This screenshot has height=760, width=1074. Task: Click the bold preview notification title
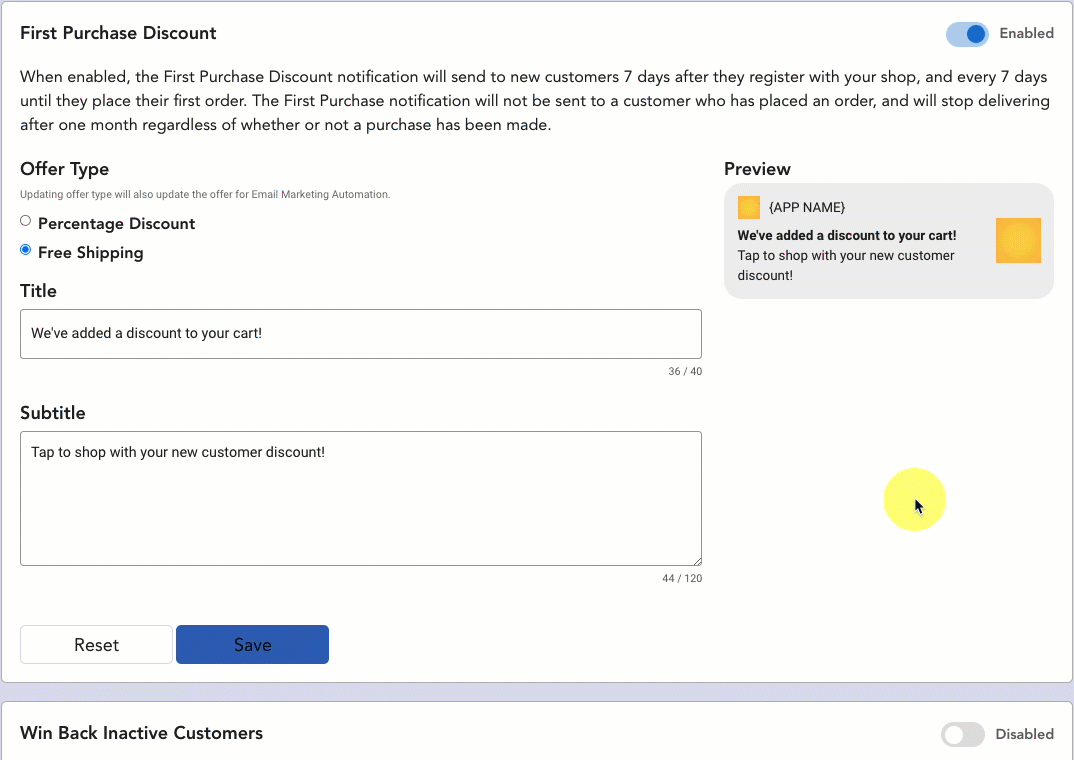point(846,236)
